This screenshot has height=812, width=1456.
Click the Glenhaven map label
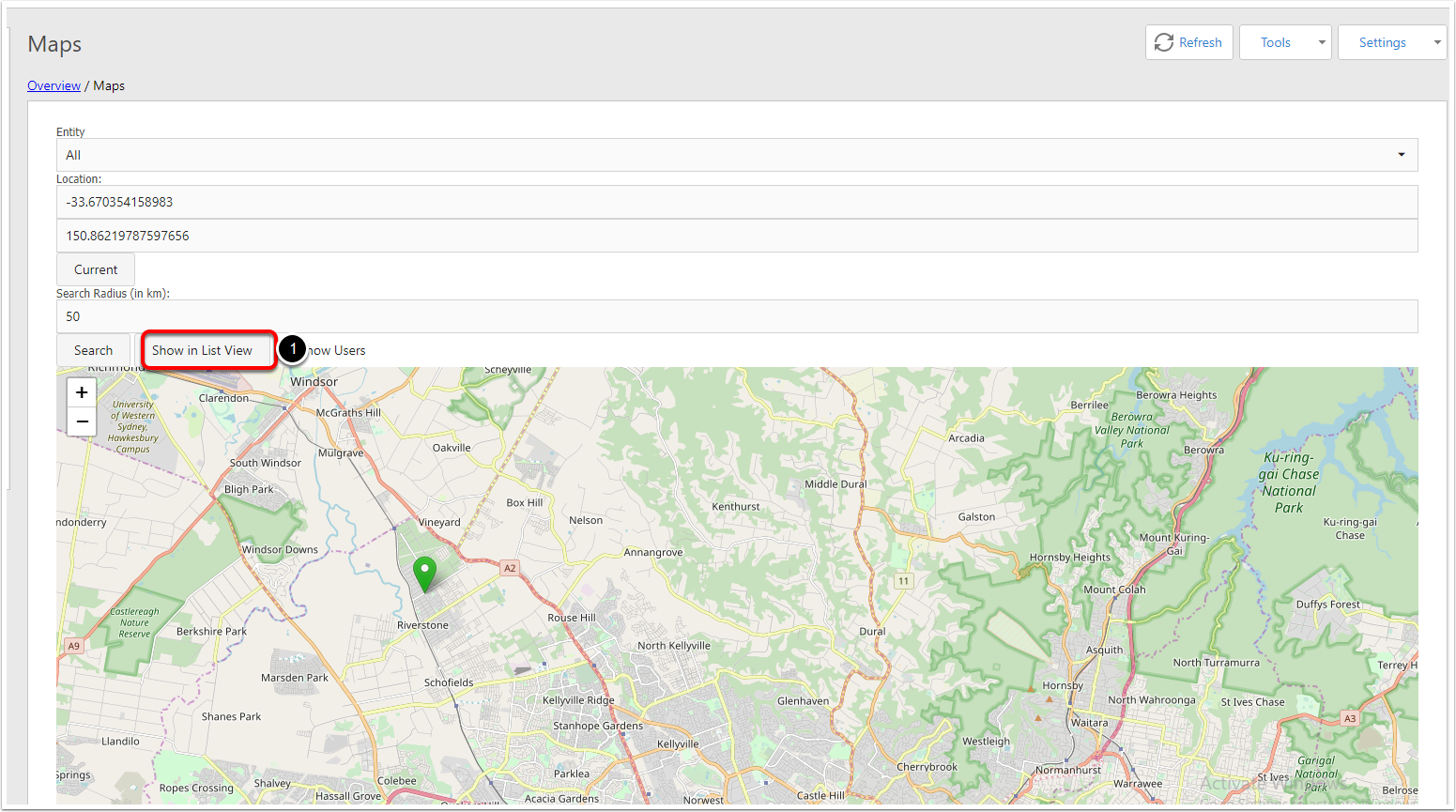tap(803, 701)
